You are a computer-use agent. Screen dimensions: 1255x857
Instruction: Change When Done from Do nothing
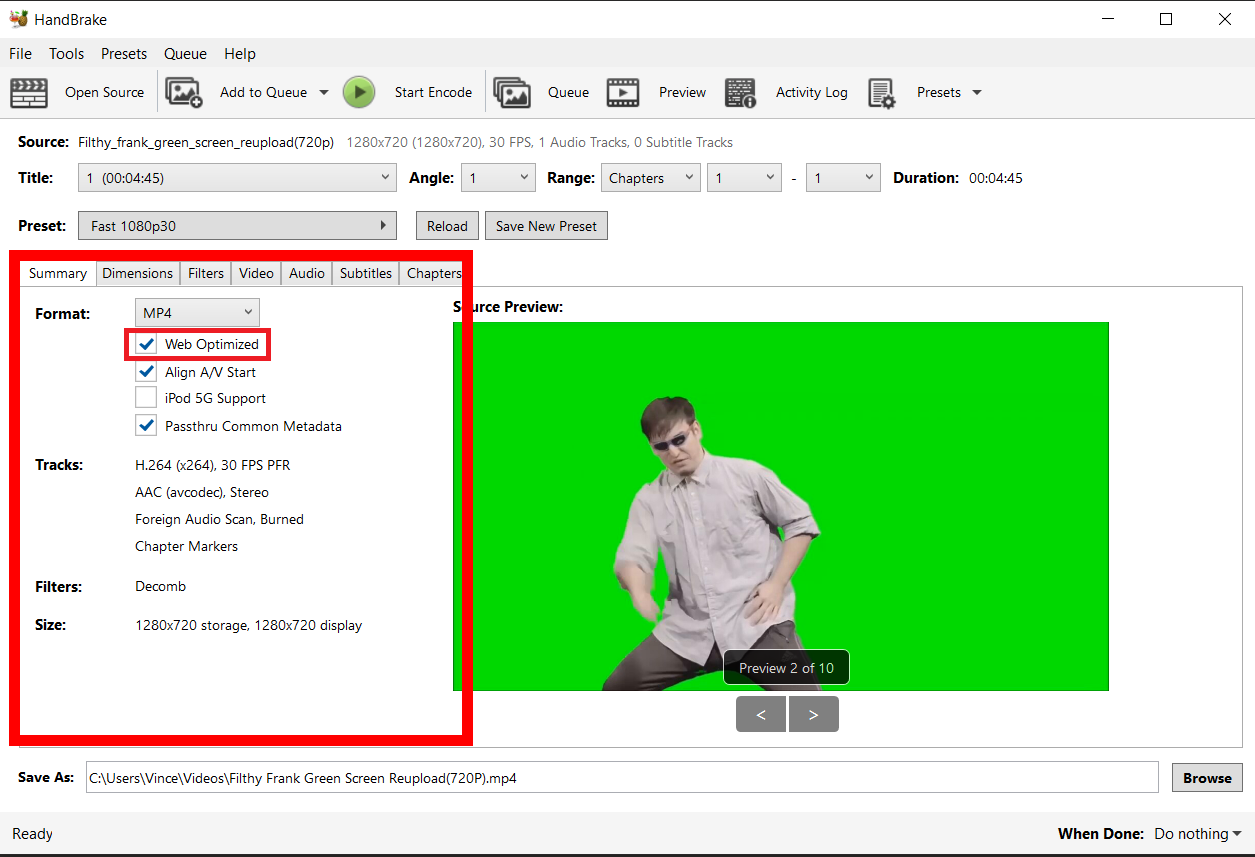click(1197, 833)
